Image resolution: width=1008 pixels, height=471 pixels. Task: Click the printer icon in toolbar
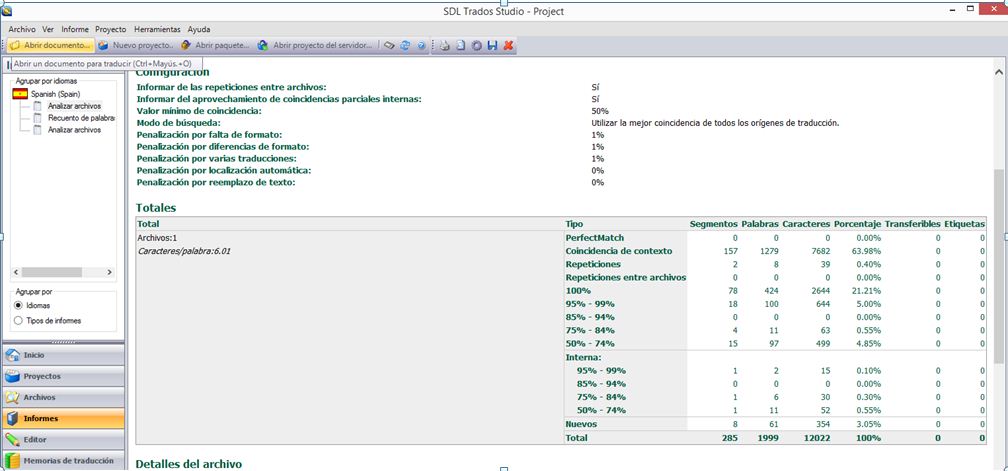click(445, 46)
